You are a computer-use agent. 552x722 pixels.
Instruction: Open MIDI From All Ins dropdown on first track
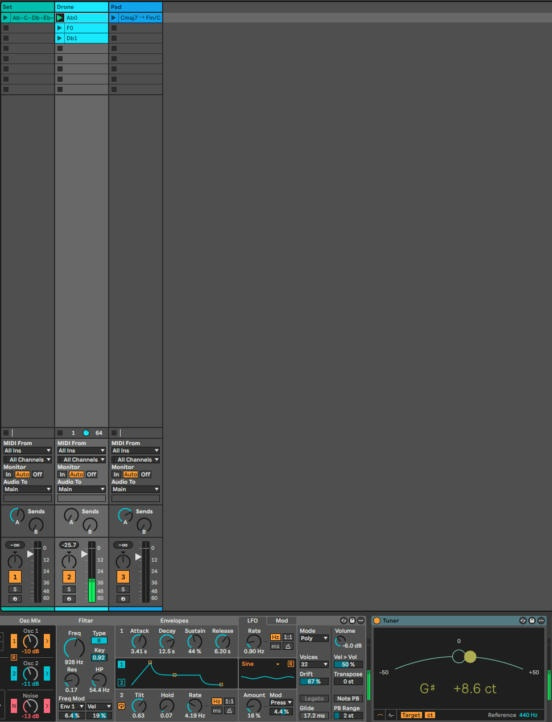(27, 451)
